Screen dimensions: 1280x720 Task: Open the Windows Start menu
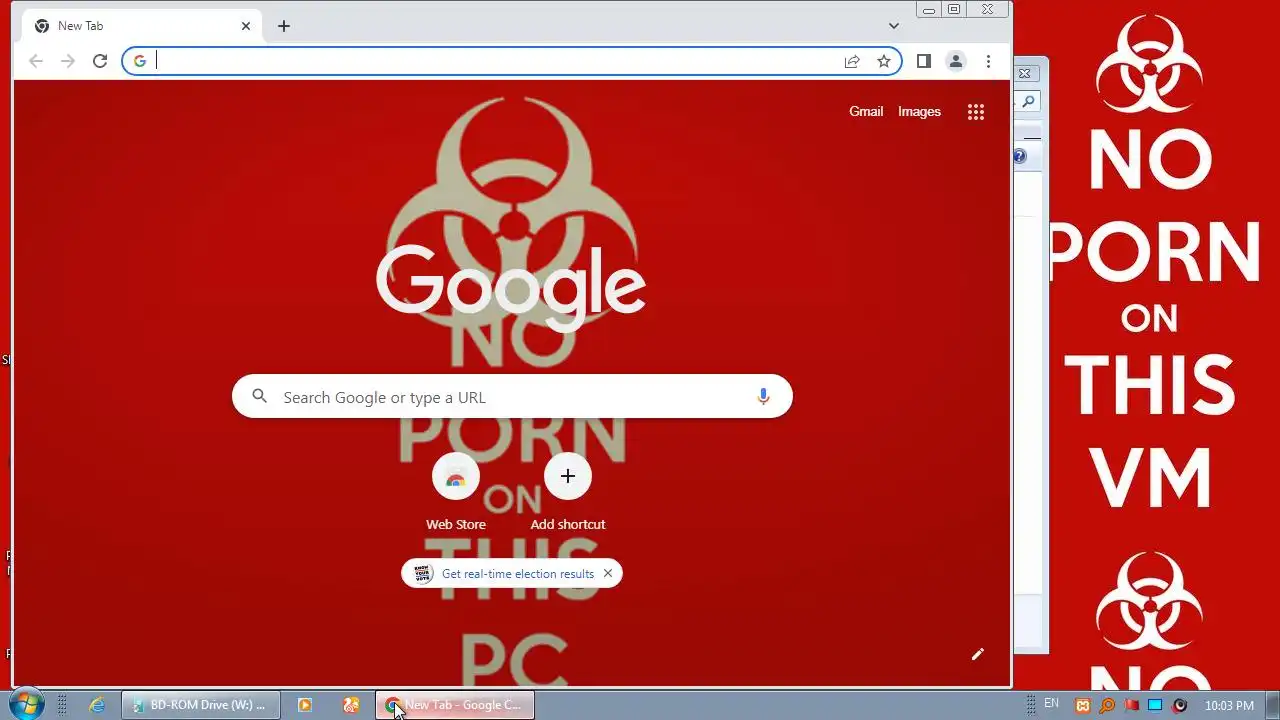(25, 705)
